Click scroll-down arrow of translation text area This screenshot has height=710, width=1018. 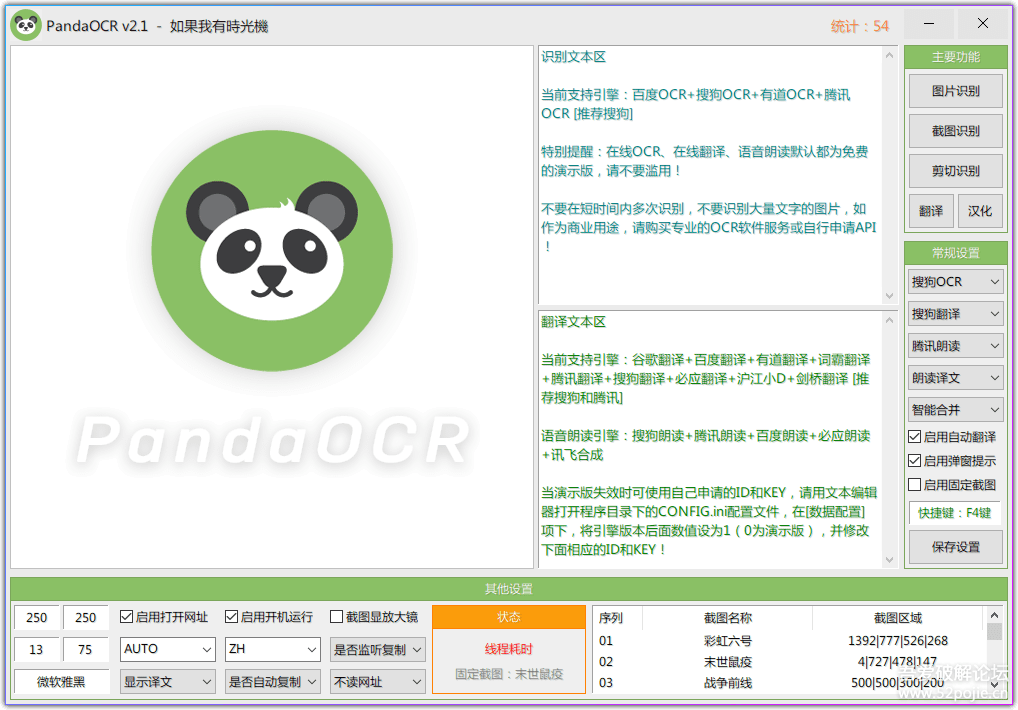889,559
